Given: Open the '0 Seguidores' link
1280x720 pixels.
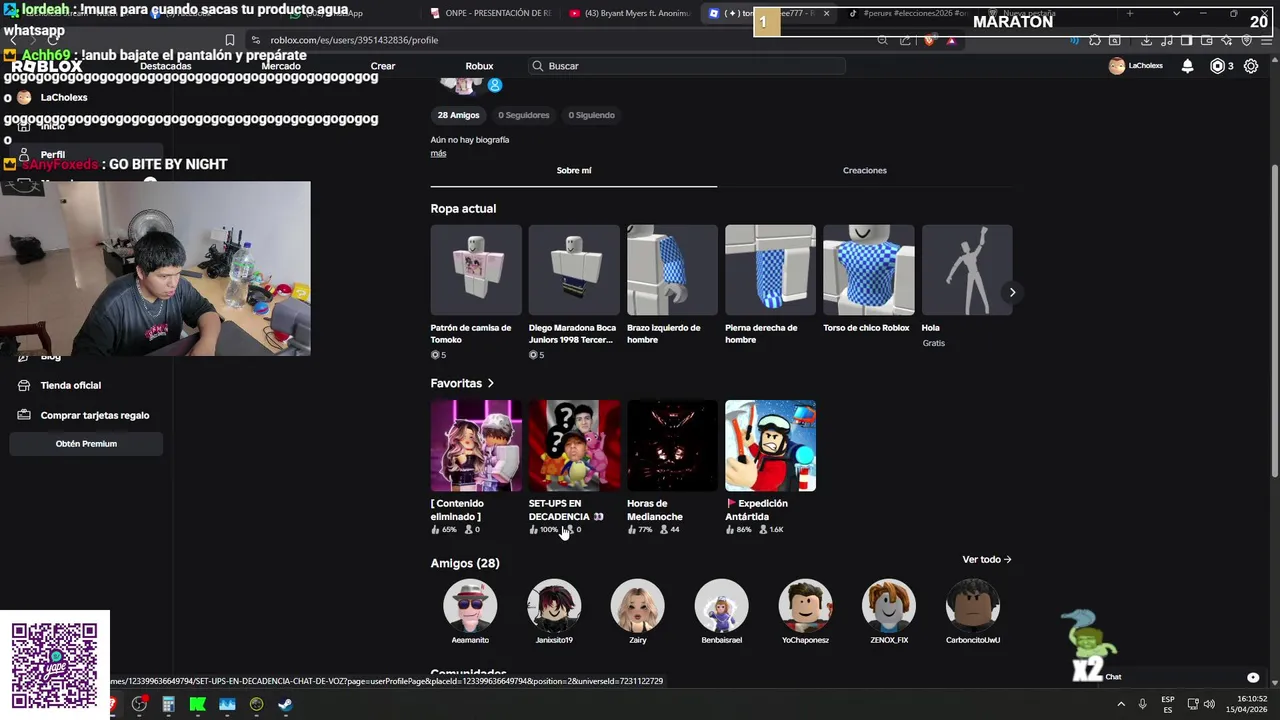Looking at the screenshot, I should (524, 115).
